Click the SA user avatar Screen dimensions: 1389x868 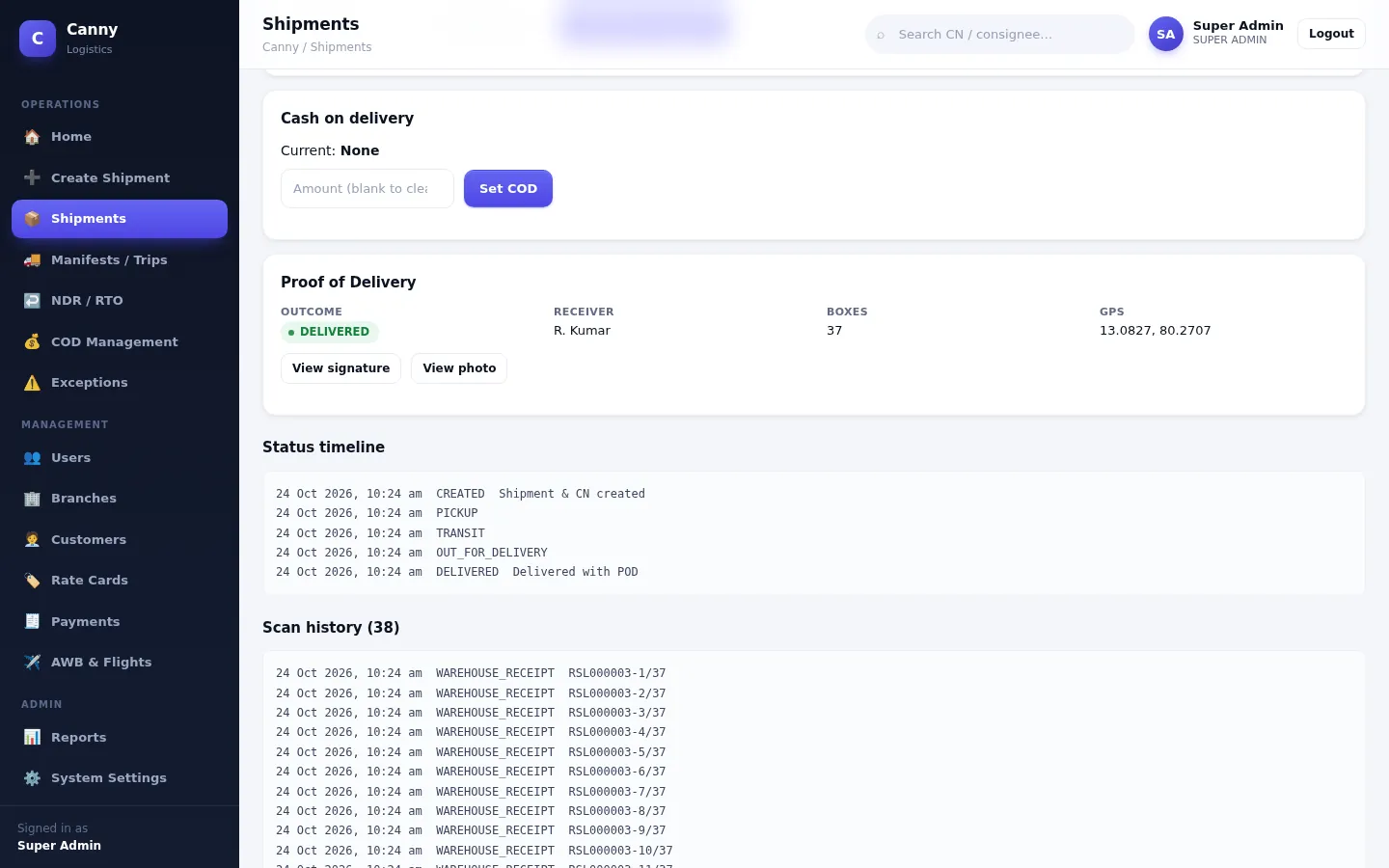click(x=1165, y=34)
